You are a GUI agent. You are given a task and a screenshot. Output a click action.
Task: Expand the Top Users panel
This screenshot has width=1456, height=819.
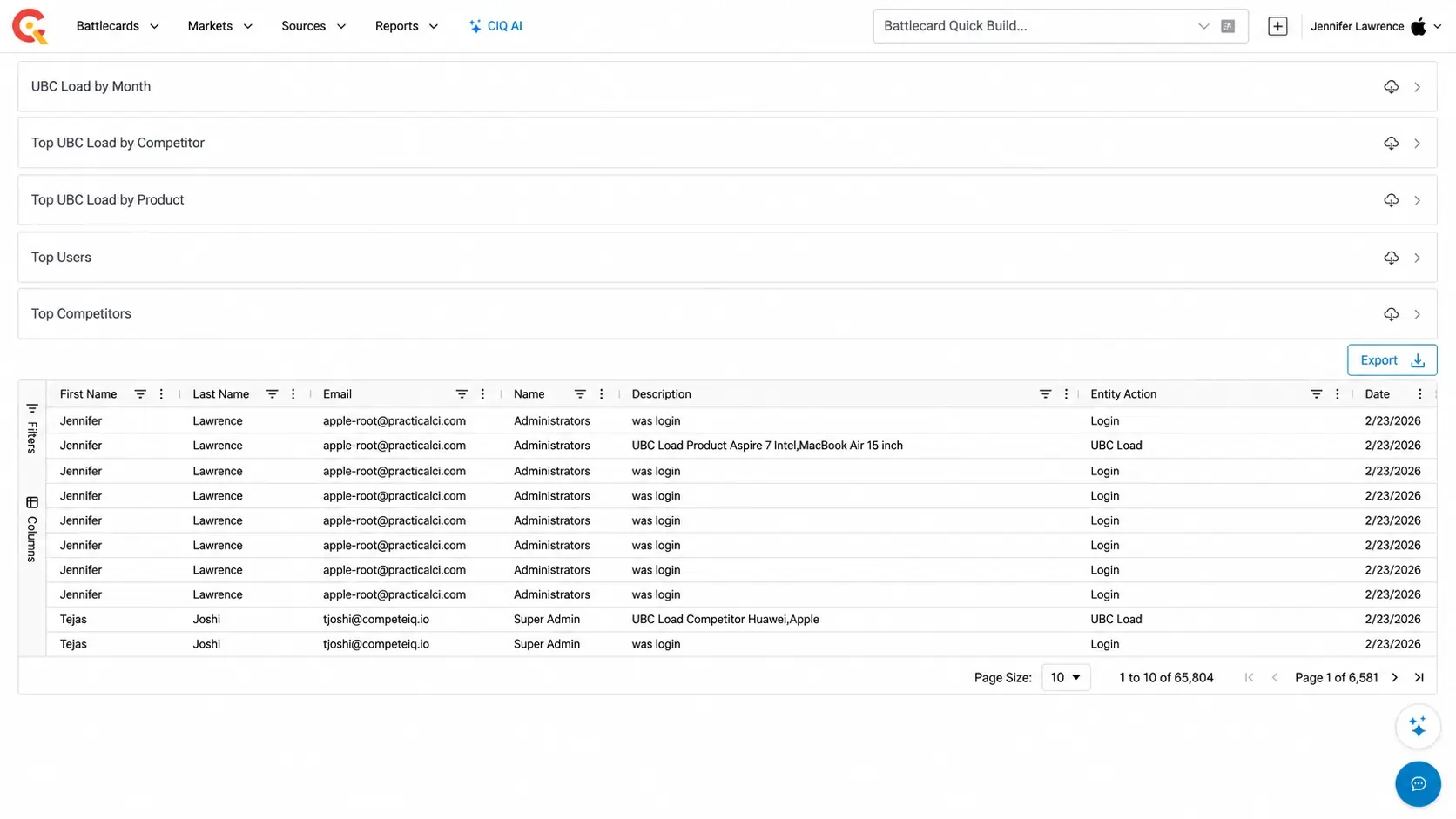(1418, 258)
